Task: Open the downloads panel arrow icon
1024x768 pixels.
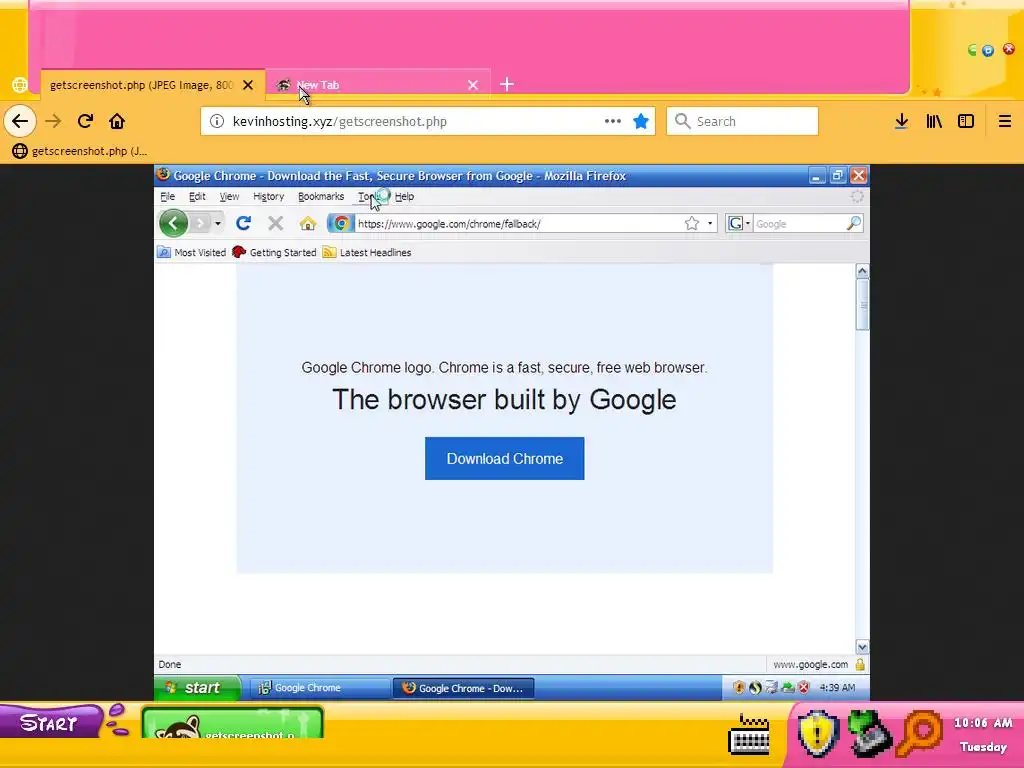Action: (901, 121)
